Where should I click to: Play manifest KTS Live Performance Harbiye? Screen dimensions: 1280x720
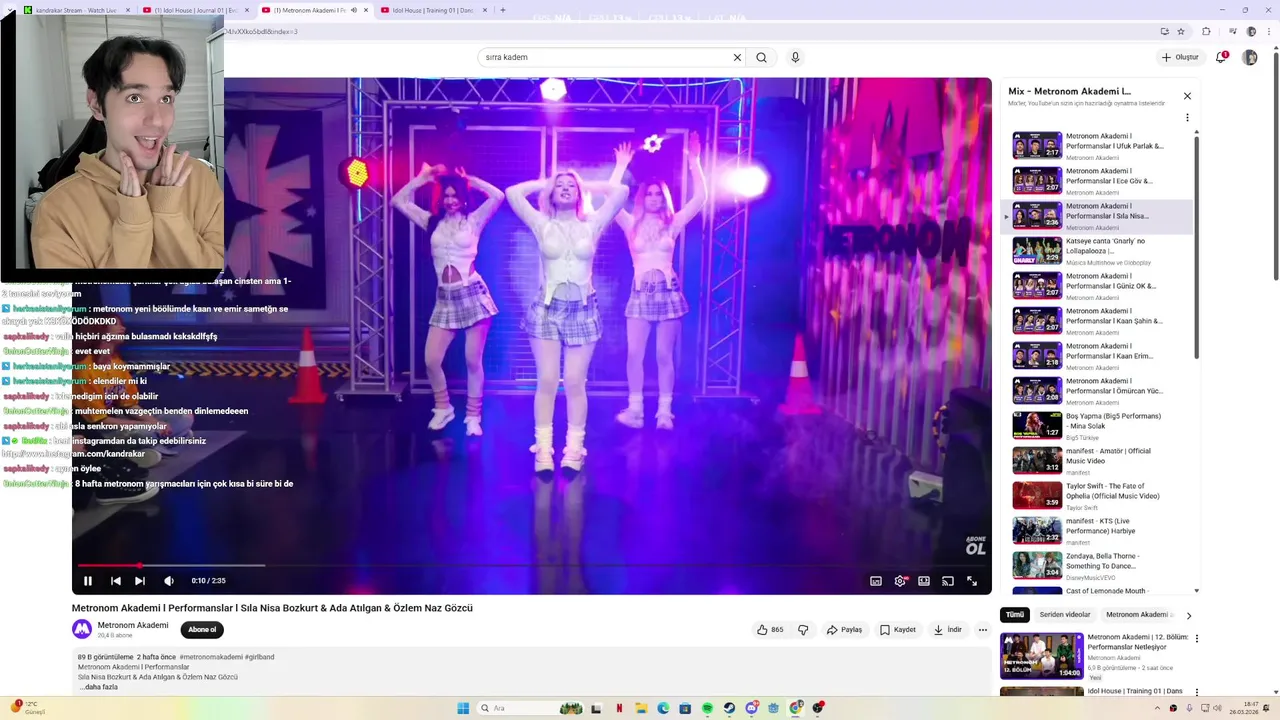pos(1098,531)
